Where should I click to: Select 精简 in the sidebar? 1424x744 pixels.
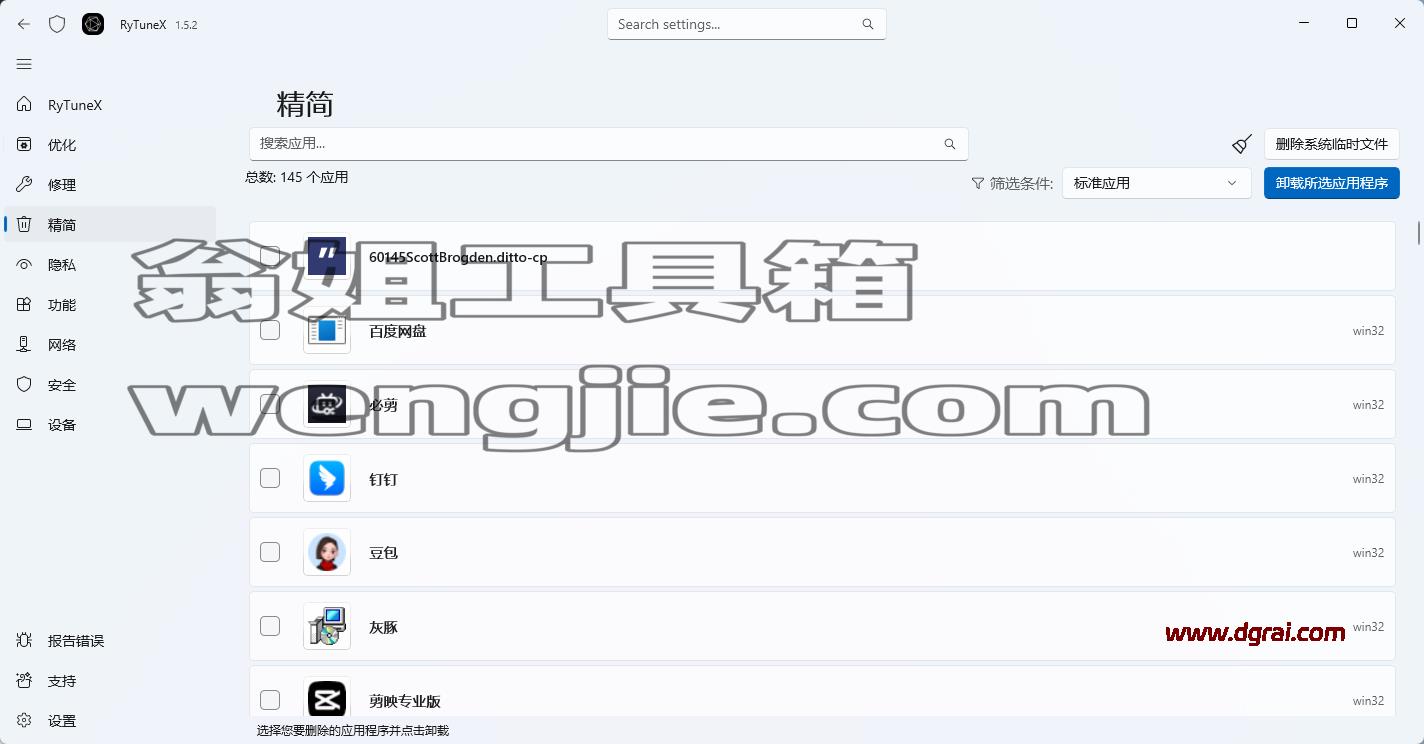click(x=110, y=225)
